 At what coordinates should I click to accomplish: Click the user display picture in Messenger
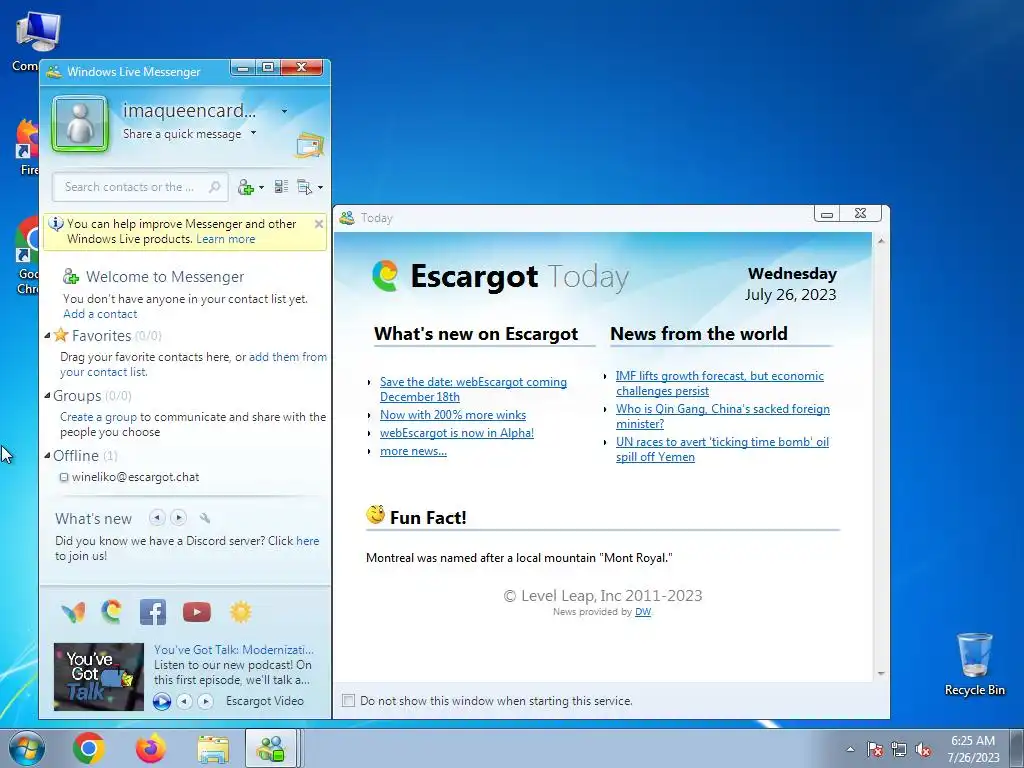[80, 123]
